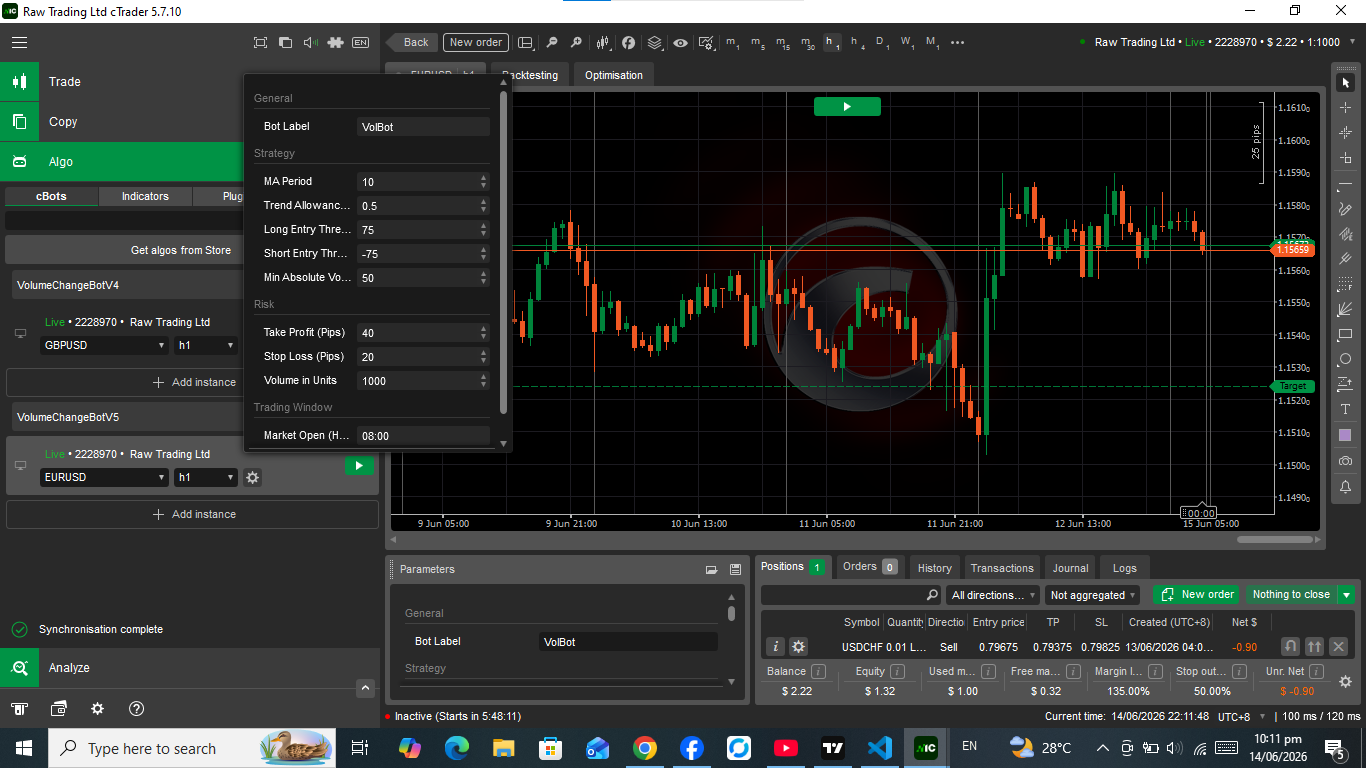Double the USDCHF position icon

tap(1315, 647)
